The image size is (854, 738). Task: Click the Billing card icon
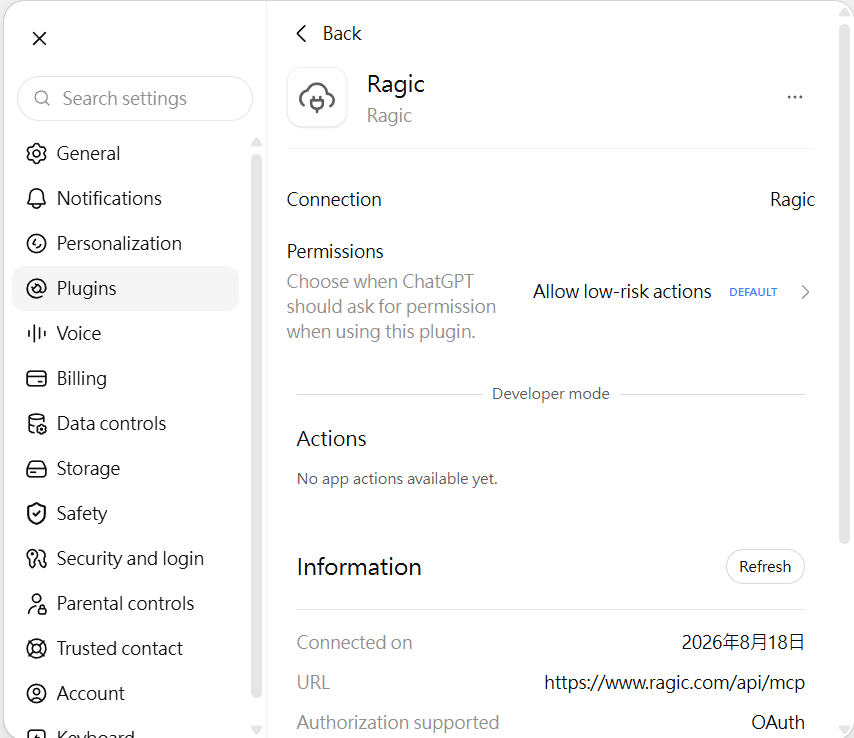click(36, 378)
